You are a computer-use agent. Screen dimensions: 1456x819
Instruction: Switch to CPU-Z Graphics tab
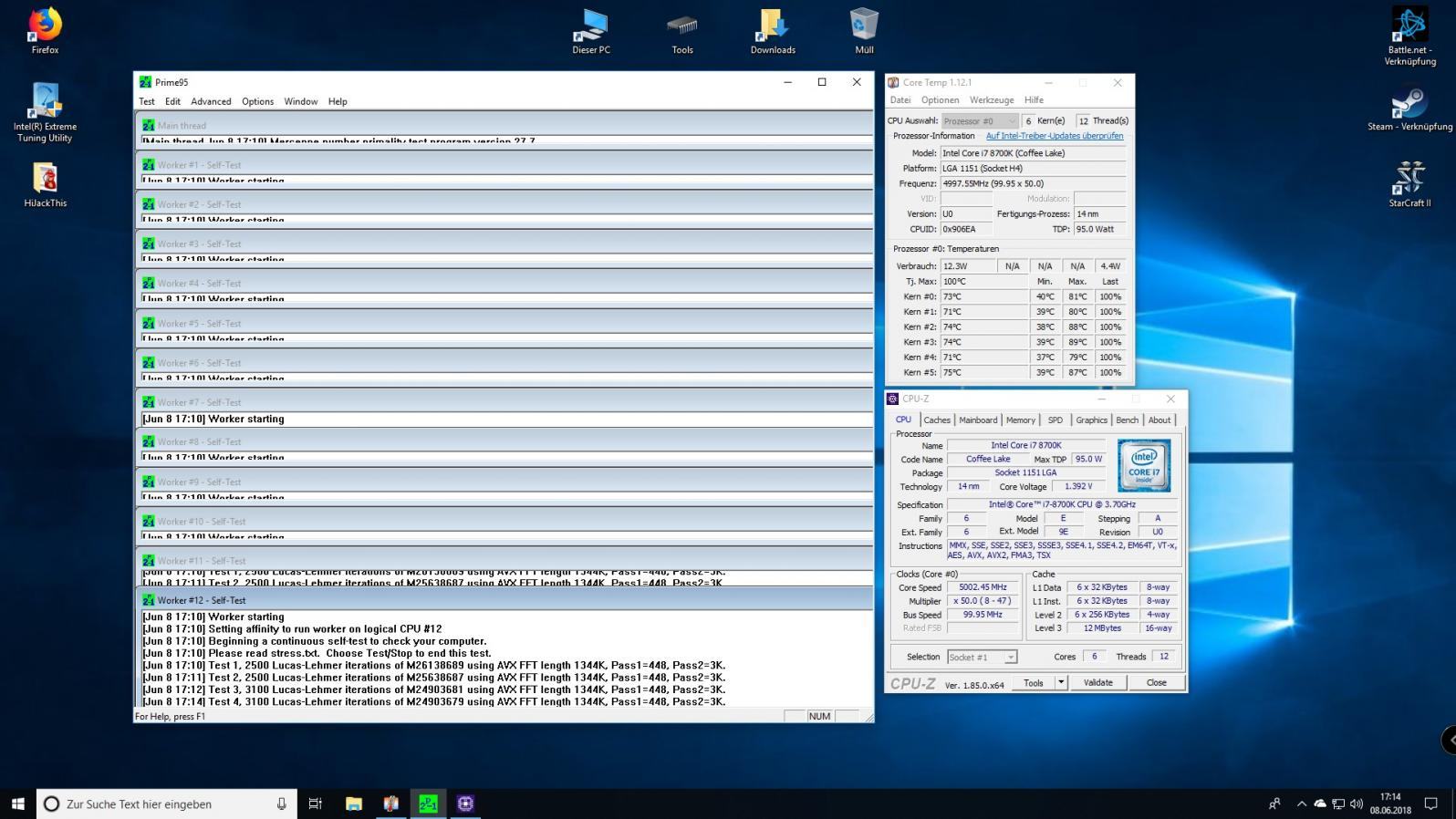[x=1091, y=420]
